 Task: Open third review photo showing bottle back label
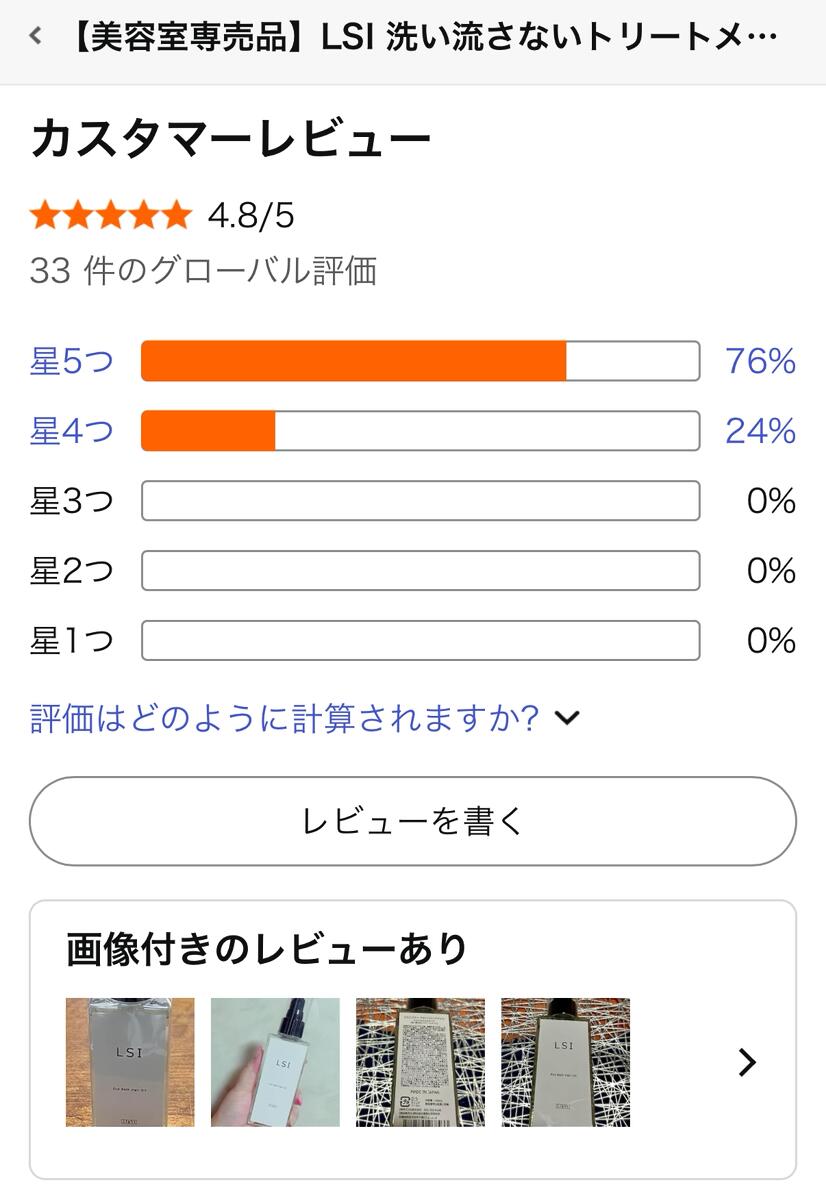point(420,1062)
